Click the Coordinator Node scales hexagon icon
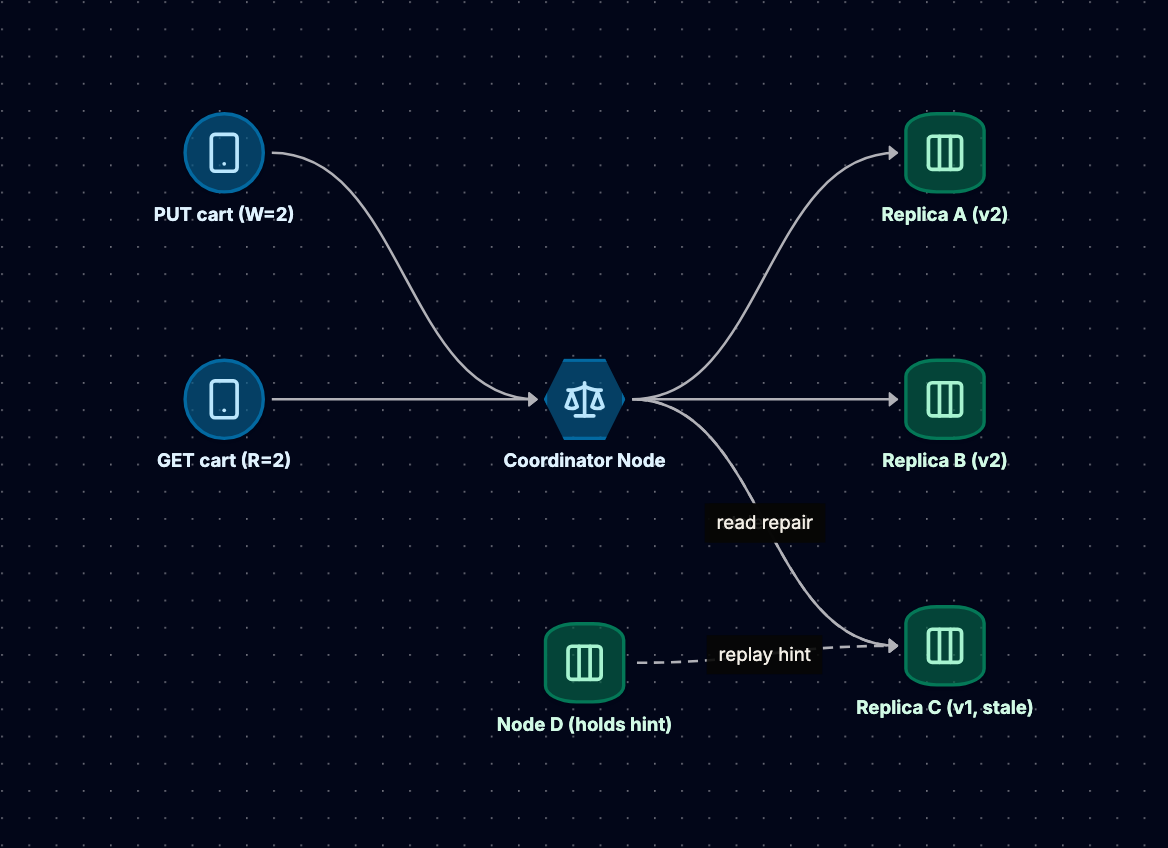This screenshot has height=848, width=1168. pos(585,399)
